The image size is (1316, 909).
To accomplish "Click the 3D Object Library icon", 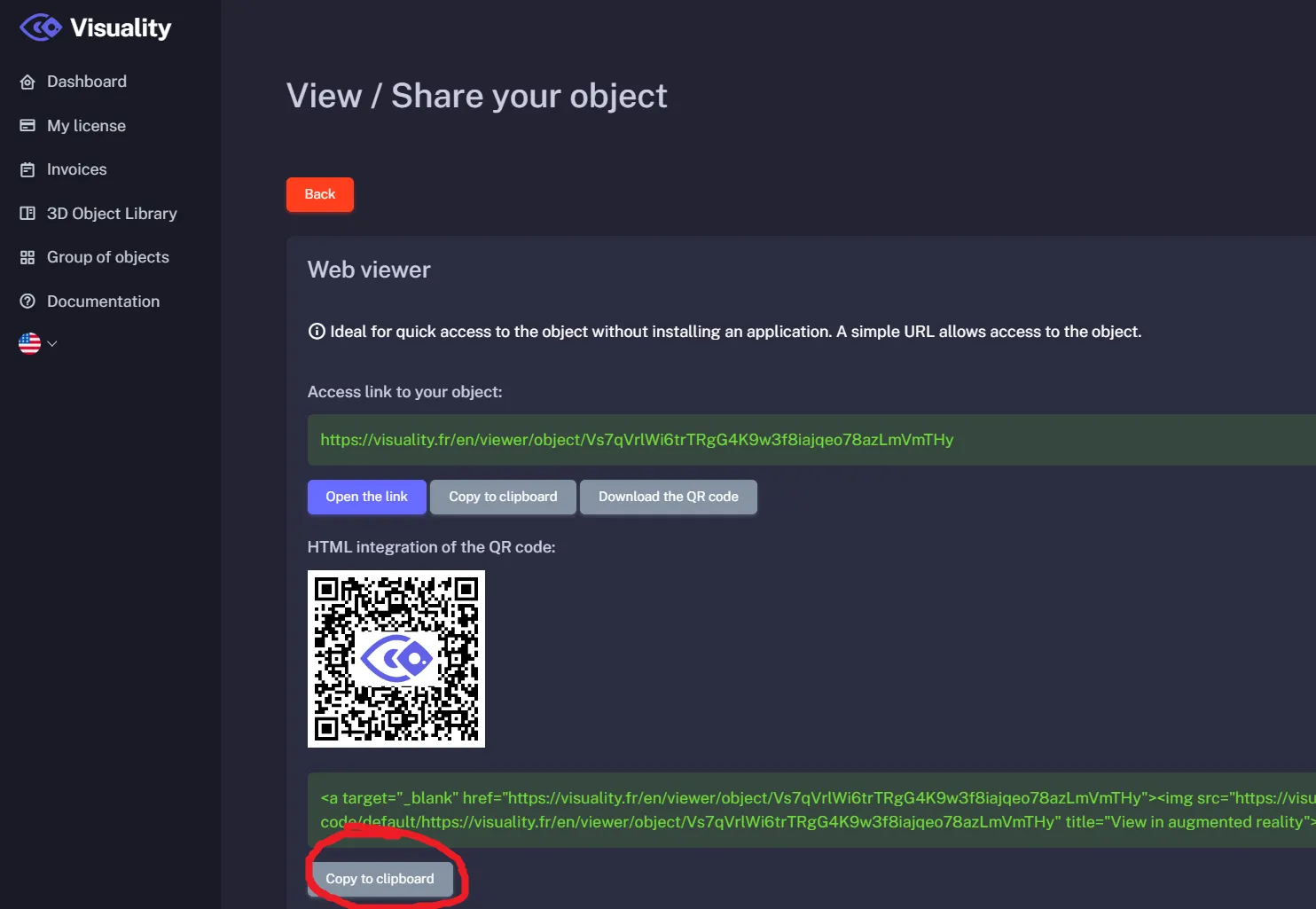I will coord(27,213).
